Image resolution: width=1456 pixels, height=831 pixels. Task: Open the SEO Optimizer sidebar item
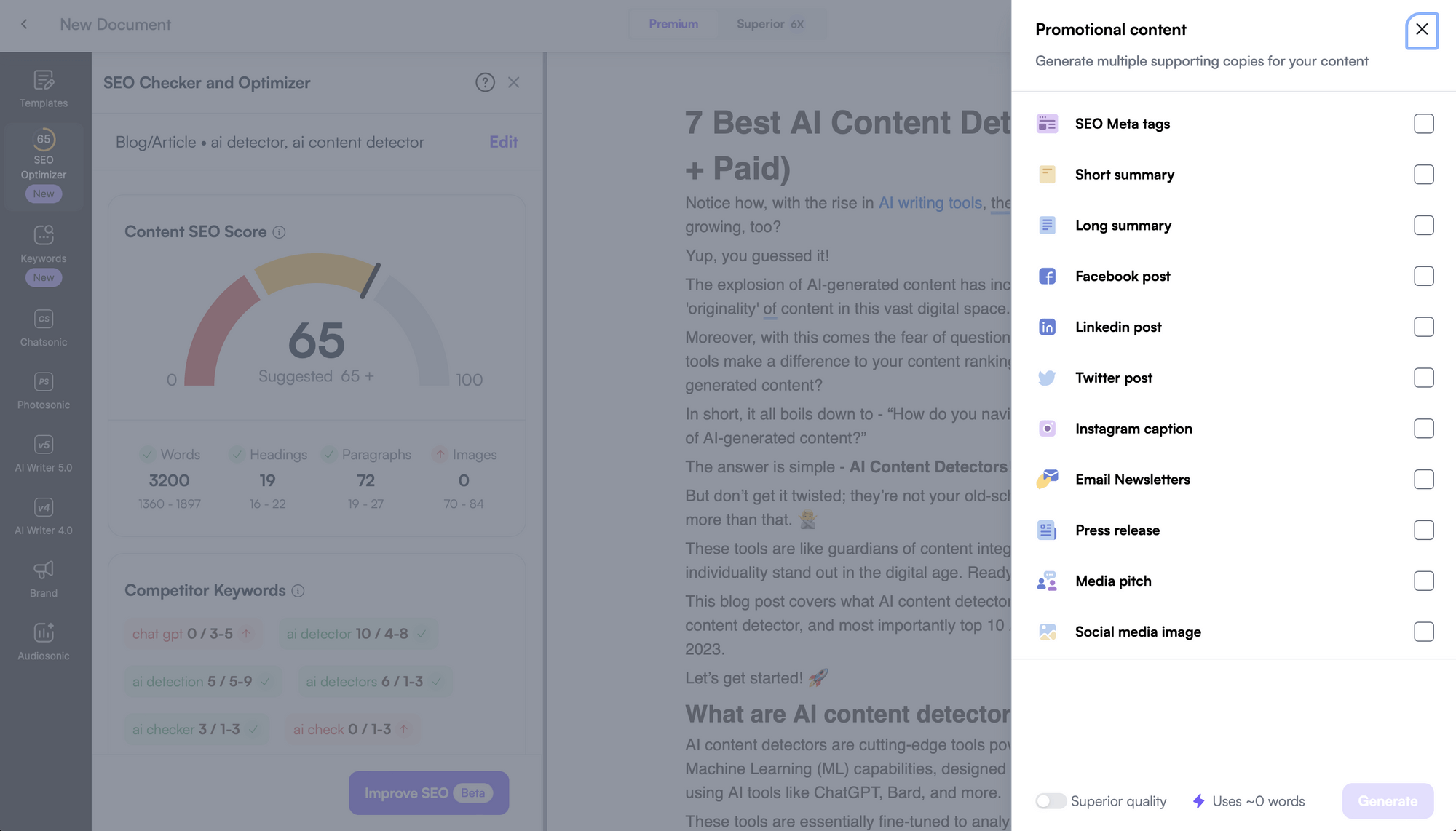44,166
